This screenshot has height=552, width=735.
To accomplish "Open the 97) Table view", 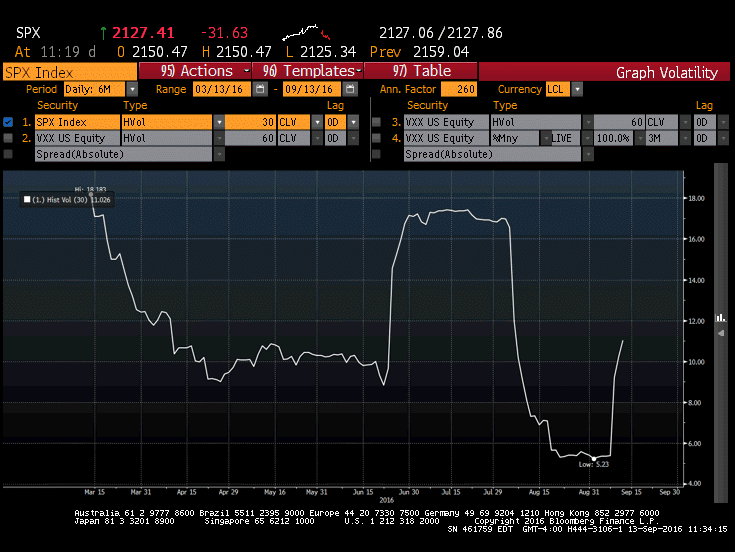I will (x=421, y=71).
